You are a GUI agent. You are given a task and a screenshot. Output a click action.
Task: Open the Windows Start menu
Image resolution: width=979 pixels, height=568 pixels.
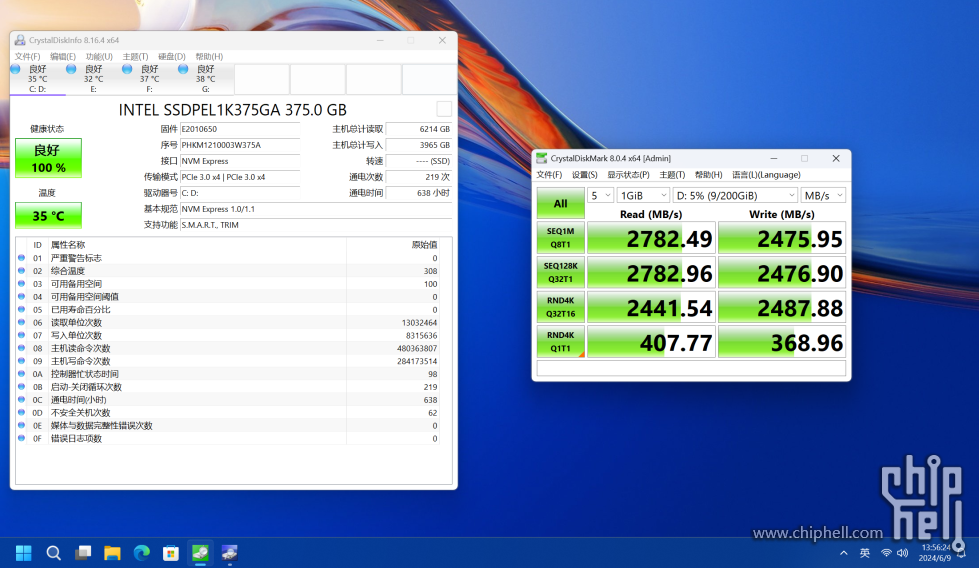click(23, 553)
